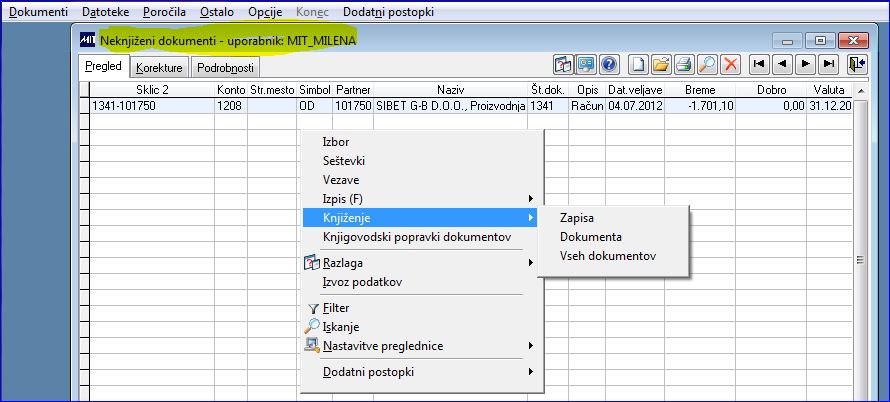Jump to last record with navigation arrow
Screen dimensions: 890x402
(829, 65)
